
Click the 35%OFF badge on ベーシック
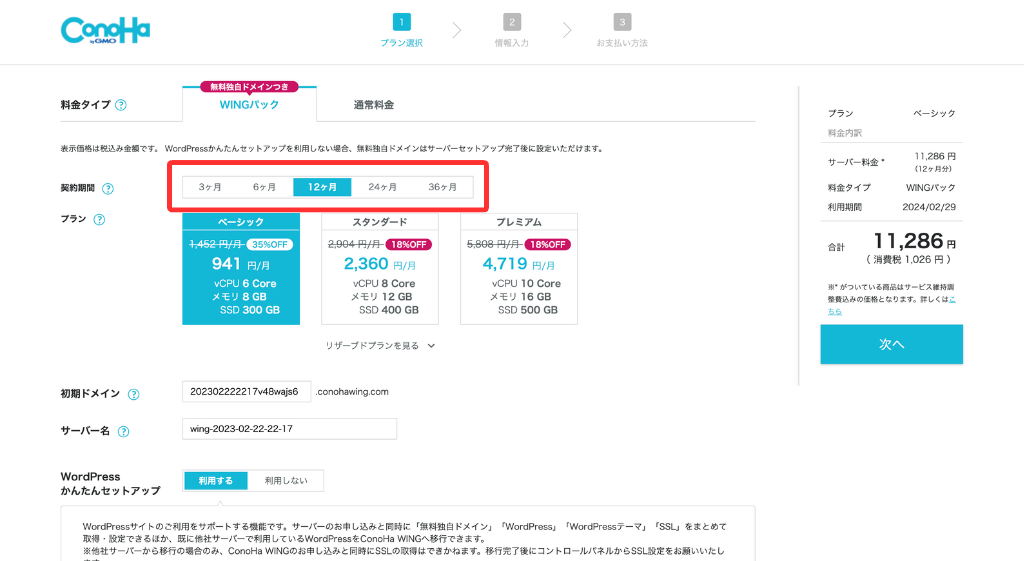270,244
